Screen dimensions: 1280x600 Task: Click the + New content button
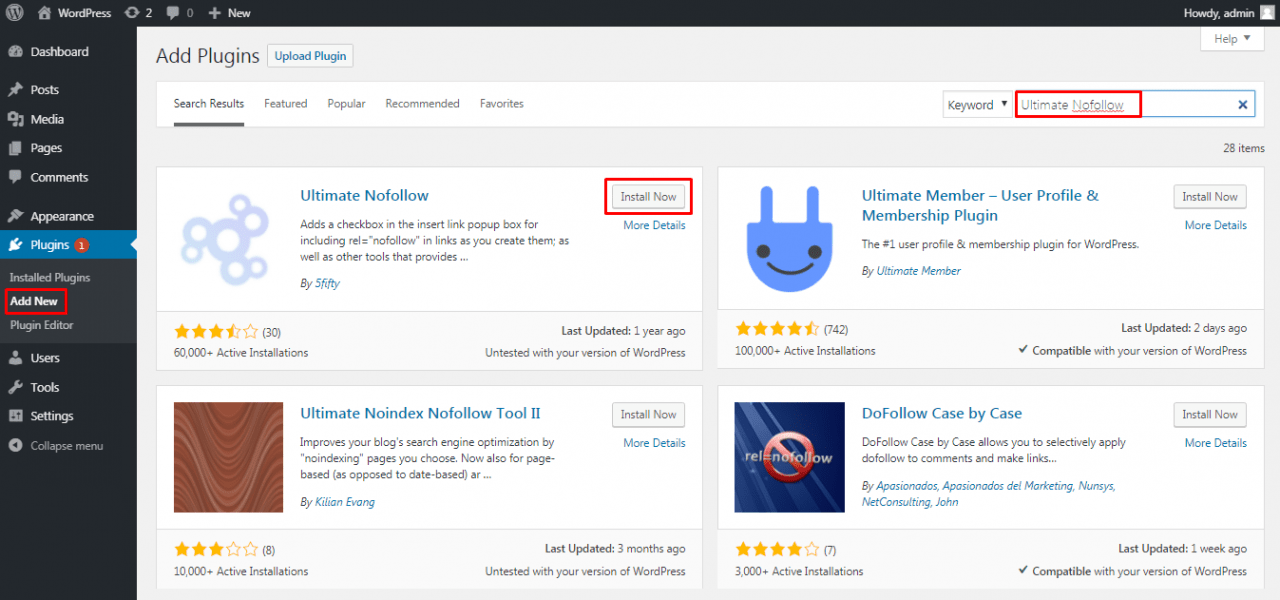tap(230, 13)
